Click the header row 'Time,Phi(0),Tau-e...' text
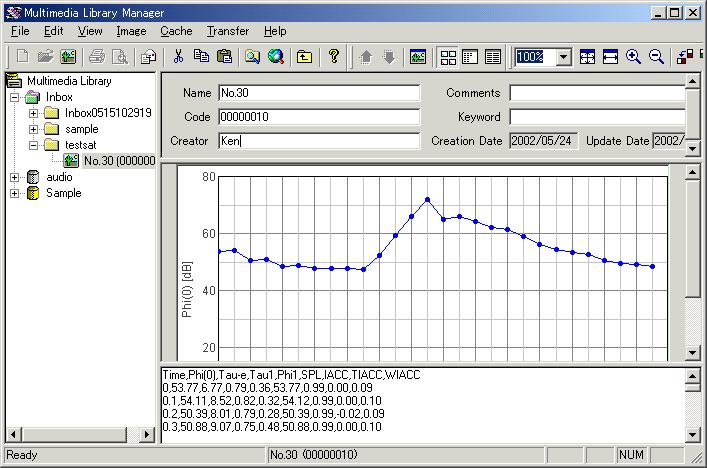707x468 pixels. 291,375
